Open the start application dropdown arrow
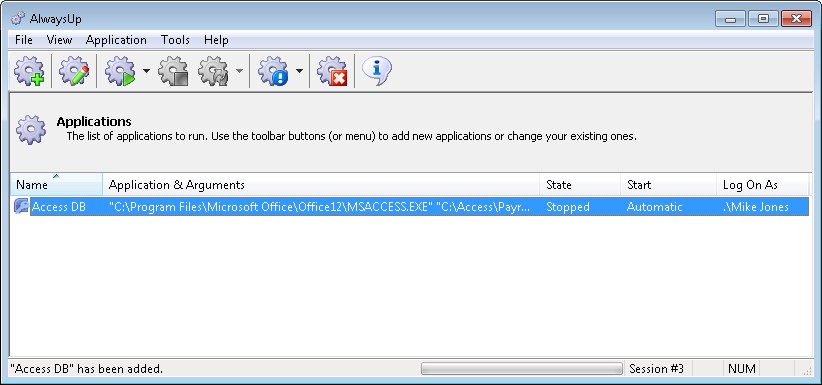Image resolution: width=822 pixels, height=385 pixels. click(x=146, y=71)
